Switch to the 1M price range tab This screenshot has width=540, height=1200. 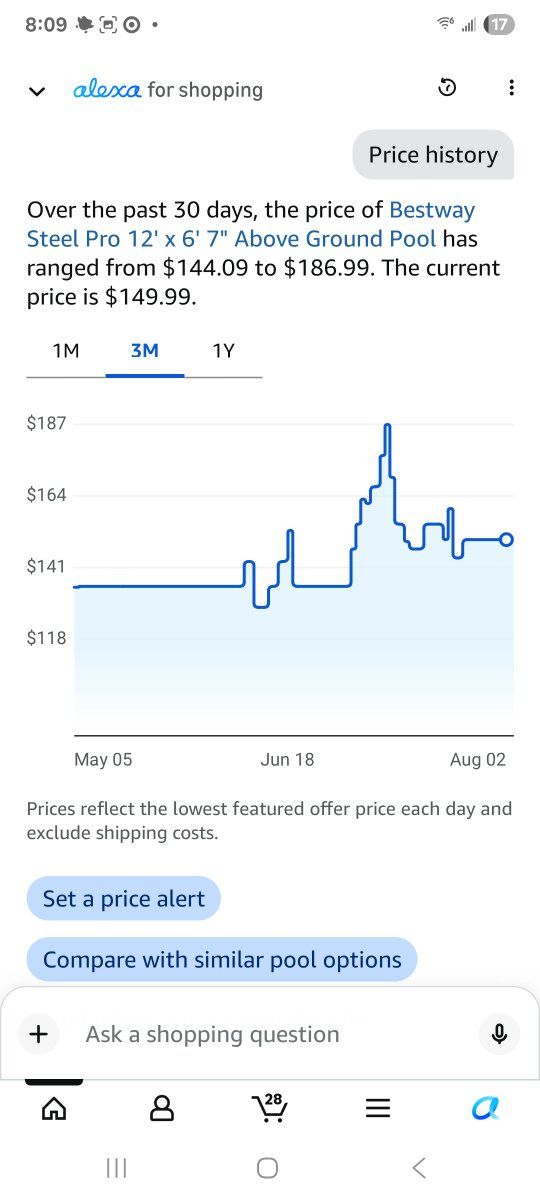(66, 351)
